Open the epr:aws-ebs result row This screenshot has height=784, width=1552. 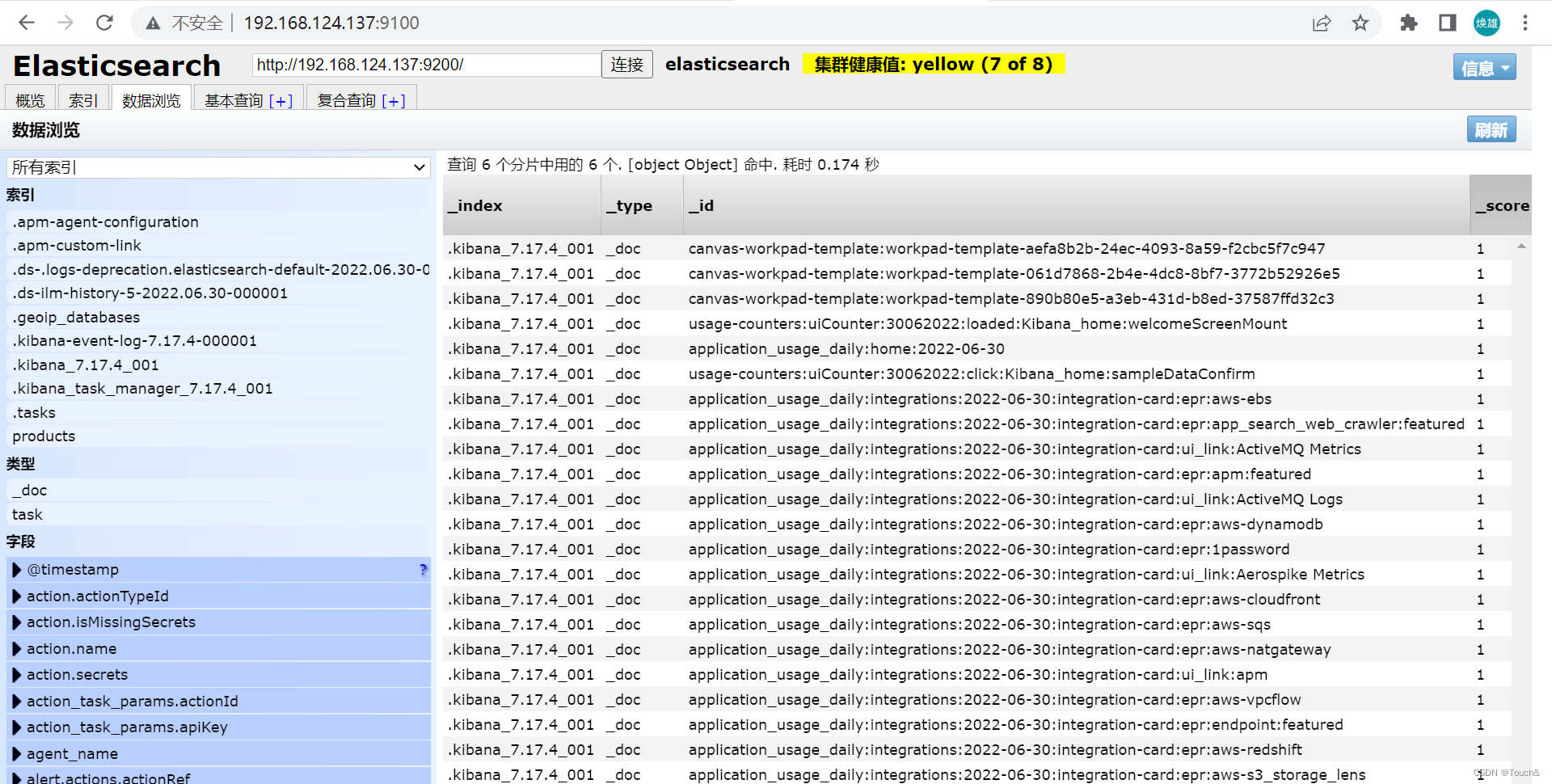(x=977, y=398)
